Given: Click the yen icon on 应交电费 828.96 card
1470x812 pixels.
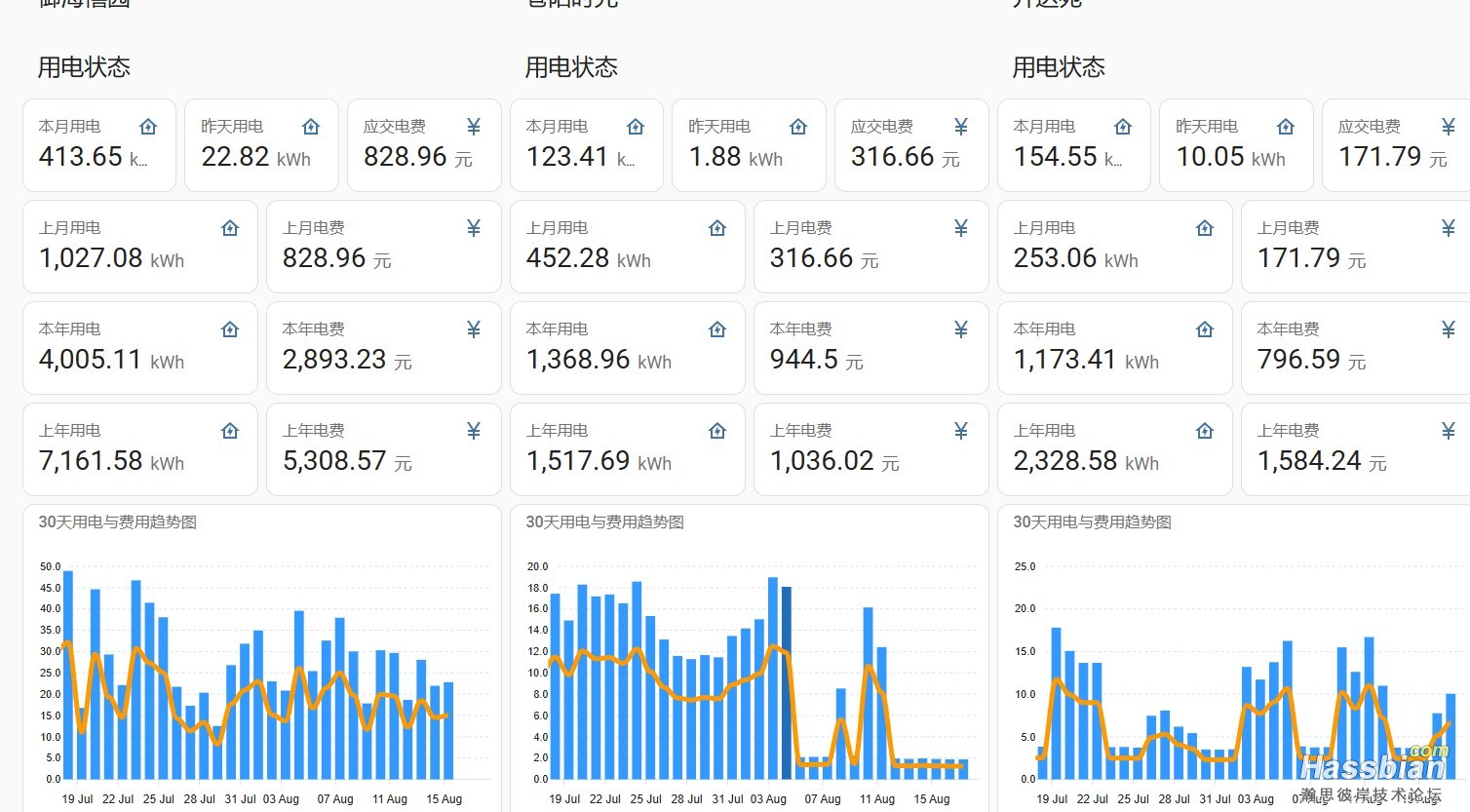Looking at the screenshot, I should tap(474, 127).
